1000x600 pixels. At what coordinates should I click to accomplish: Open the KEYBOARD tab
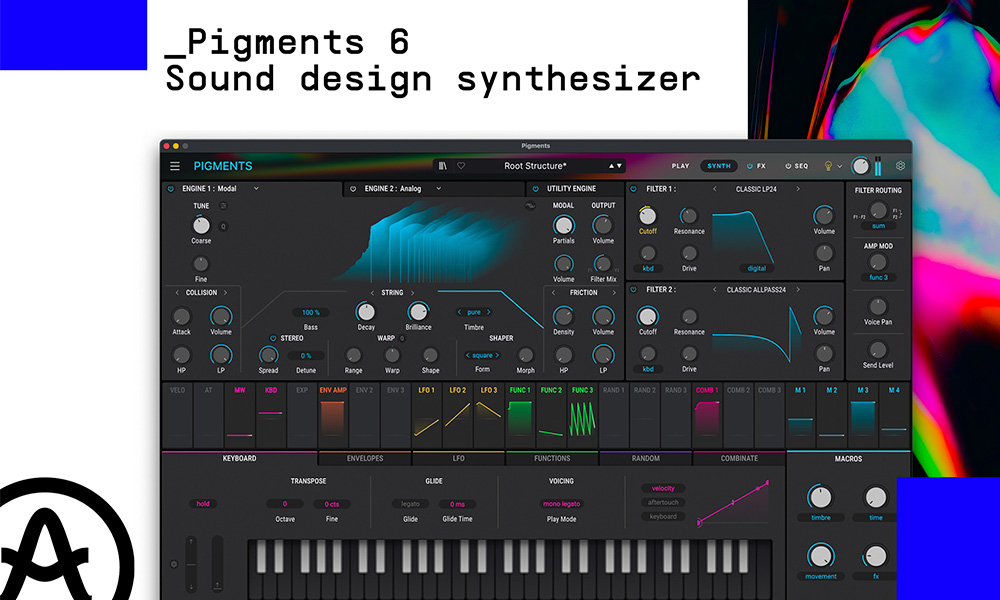tap(240, 458)
